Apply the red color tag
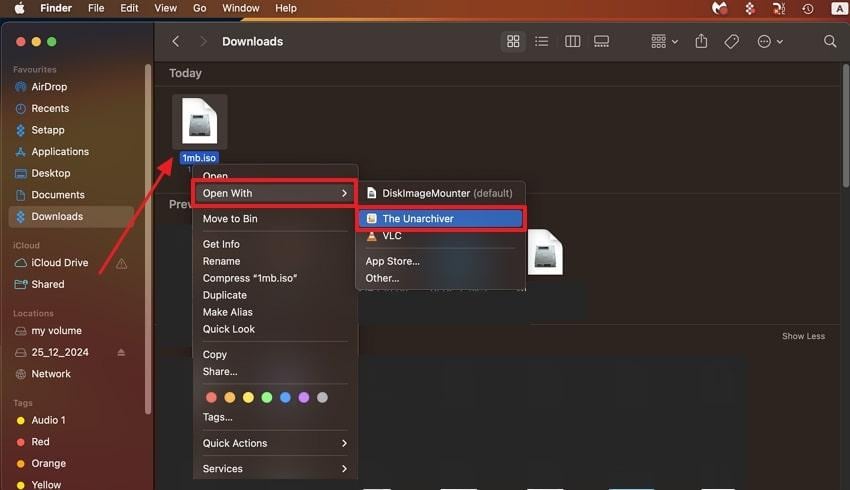 (x=211, y=398)
